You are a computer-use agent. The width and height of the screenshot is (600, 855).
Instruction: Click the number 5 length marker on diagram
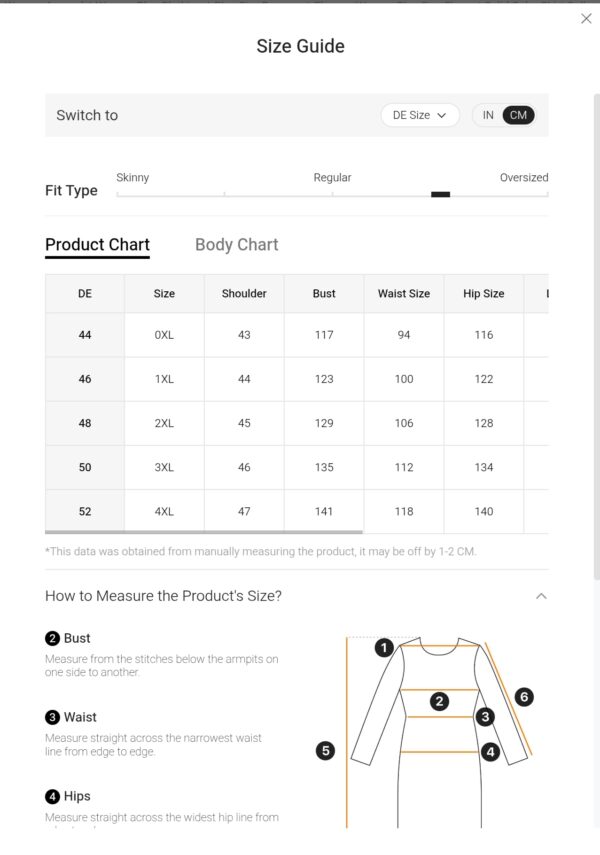326,750
